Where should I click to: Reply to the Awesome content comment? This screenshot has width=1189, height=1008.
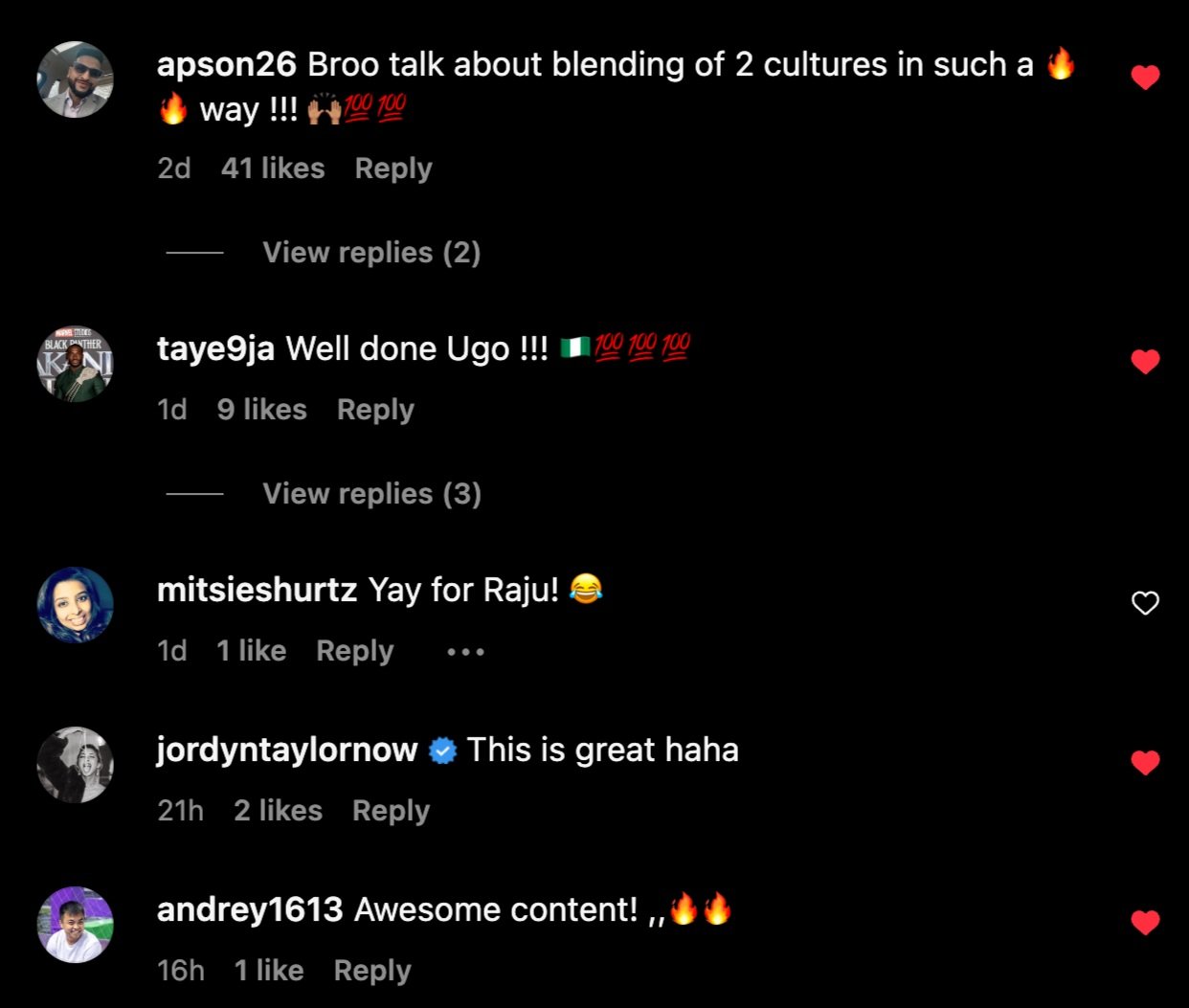372,972
